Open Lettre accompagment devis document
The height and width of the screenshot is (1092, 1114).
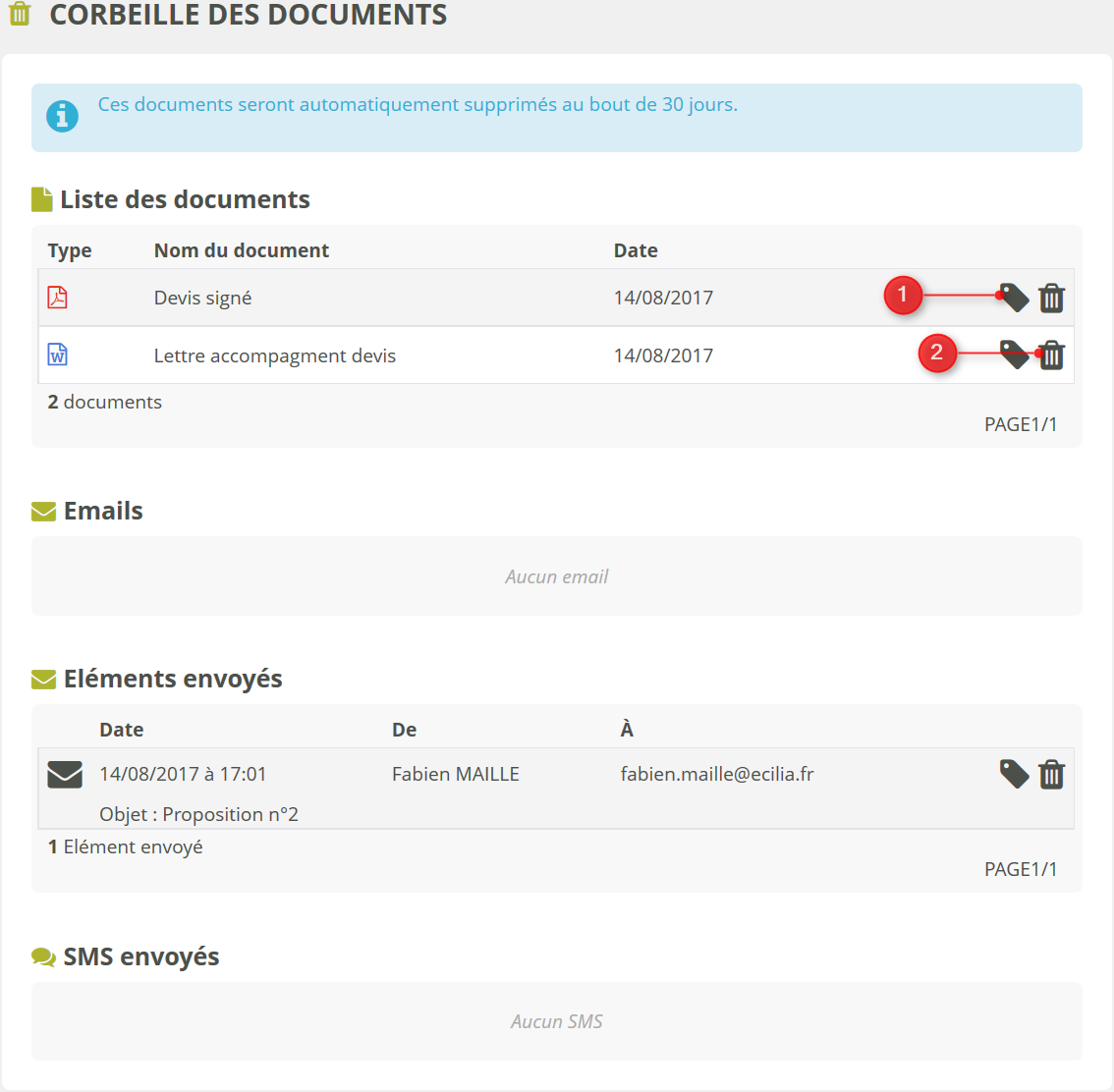click(275, 355)
